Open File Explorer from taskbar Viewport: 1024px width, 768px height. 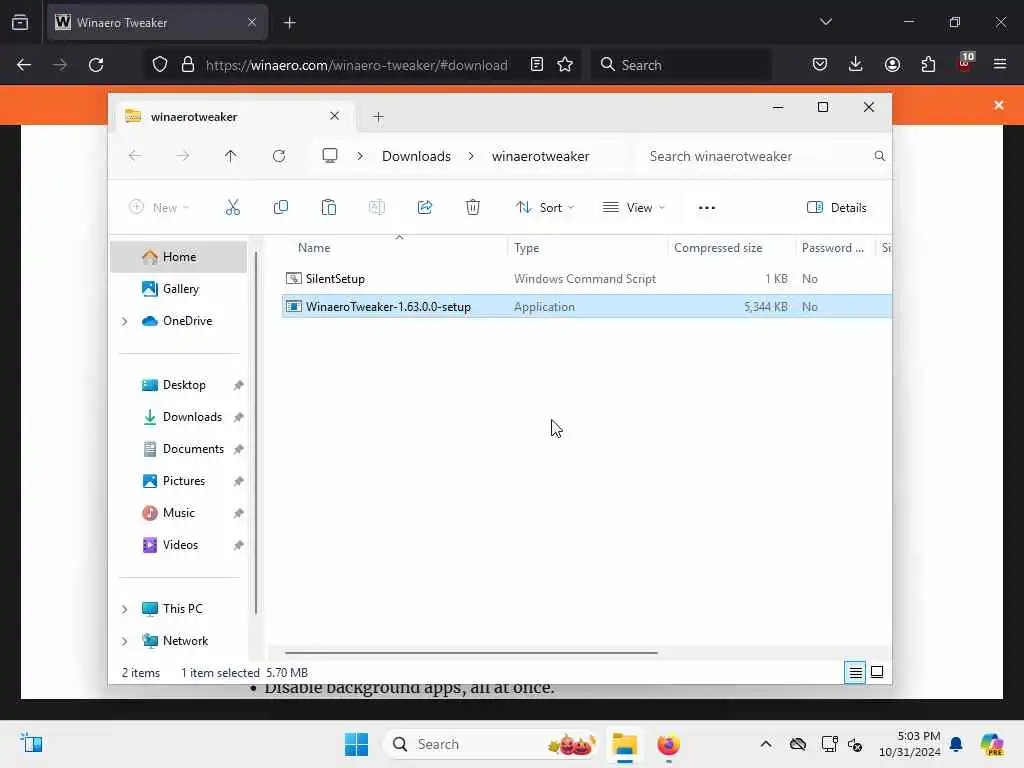624,744
